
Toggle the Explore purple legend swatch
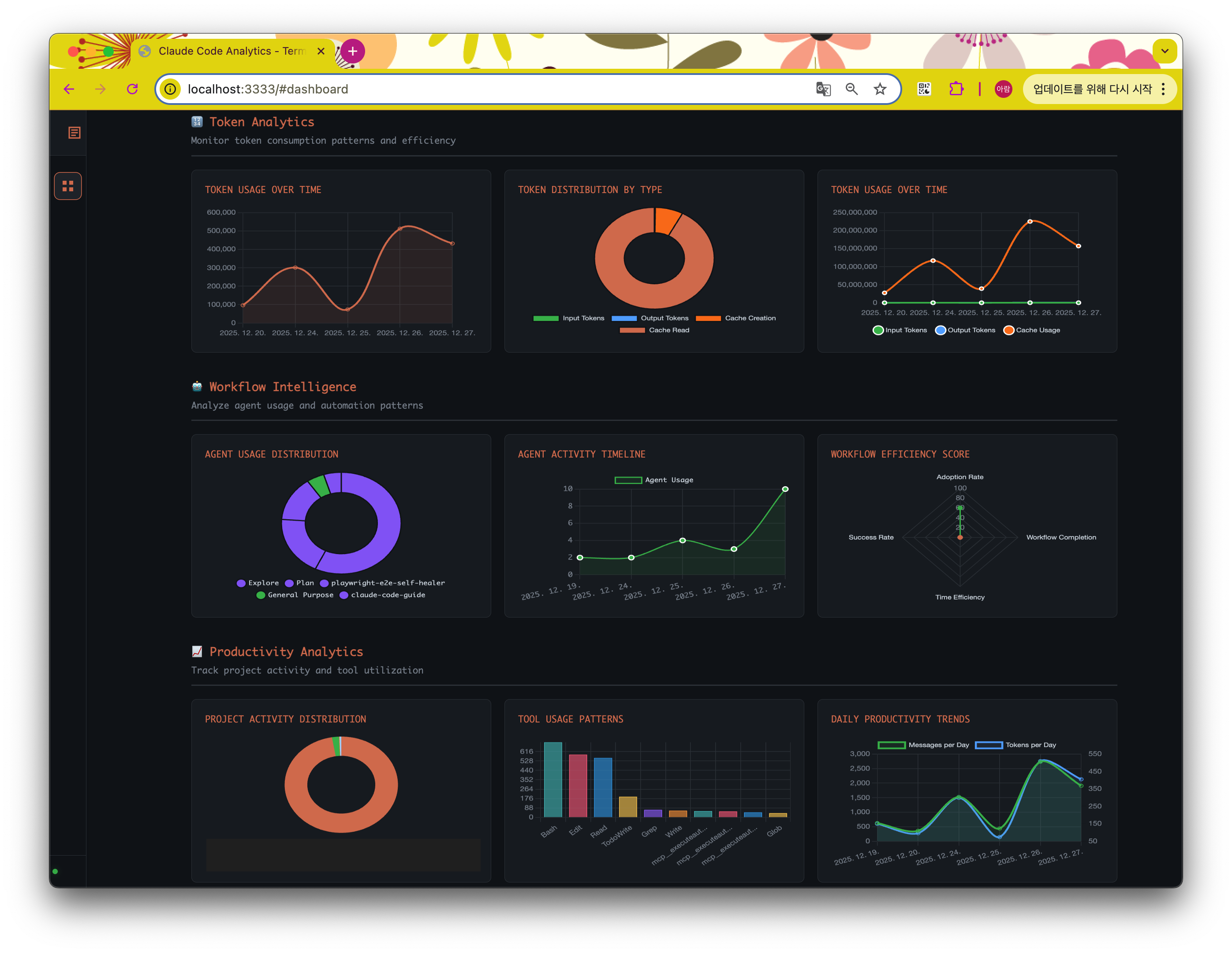coord(242,583)
